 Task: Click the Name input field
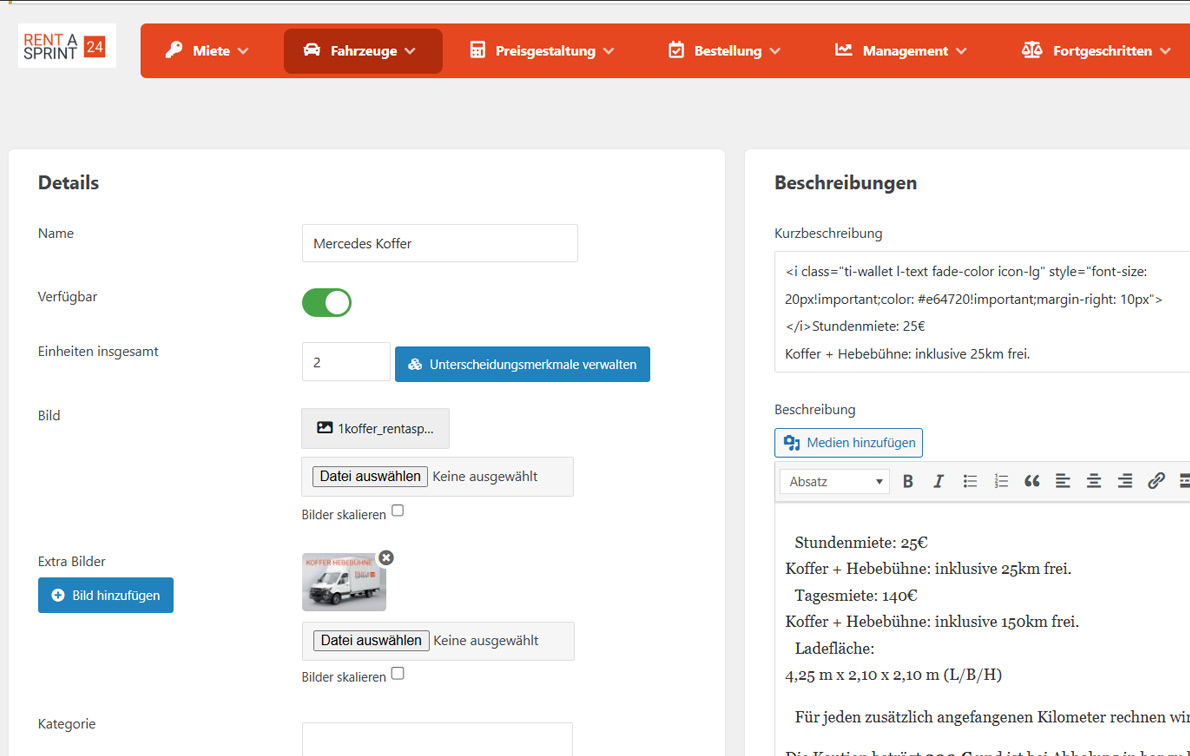[440, 243]
